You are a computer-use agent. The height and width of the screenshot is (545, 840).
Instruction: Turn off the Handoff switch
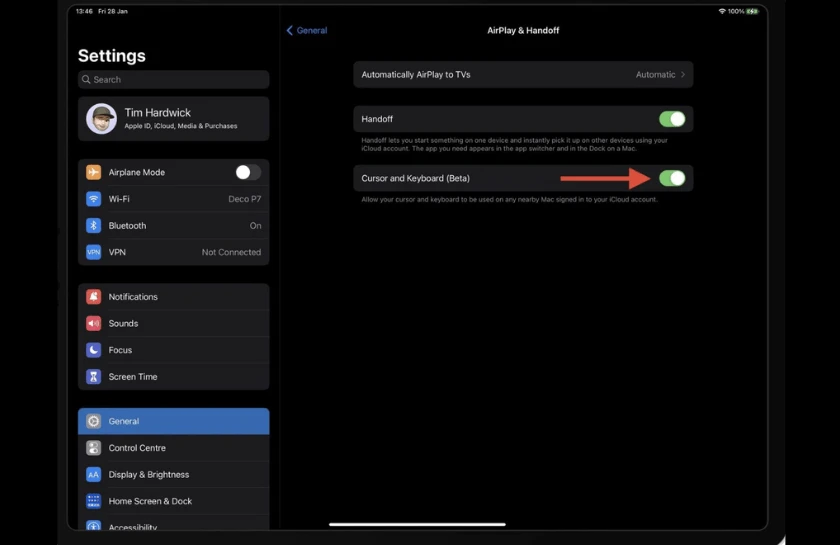pyautogui.click(x=672, y=119)
